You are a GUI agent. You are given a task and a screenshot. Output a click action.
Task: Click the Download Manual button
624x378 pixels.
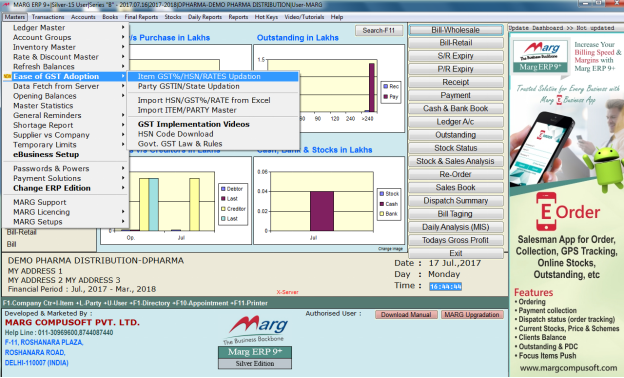tap(406, 315)
